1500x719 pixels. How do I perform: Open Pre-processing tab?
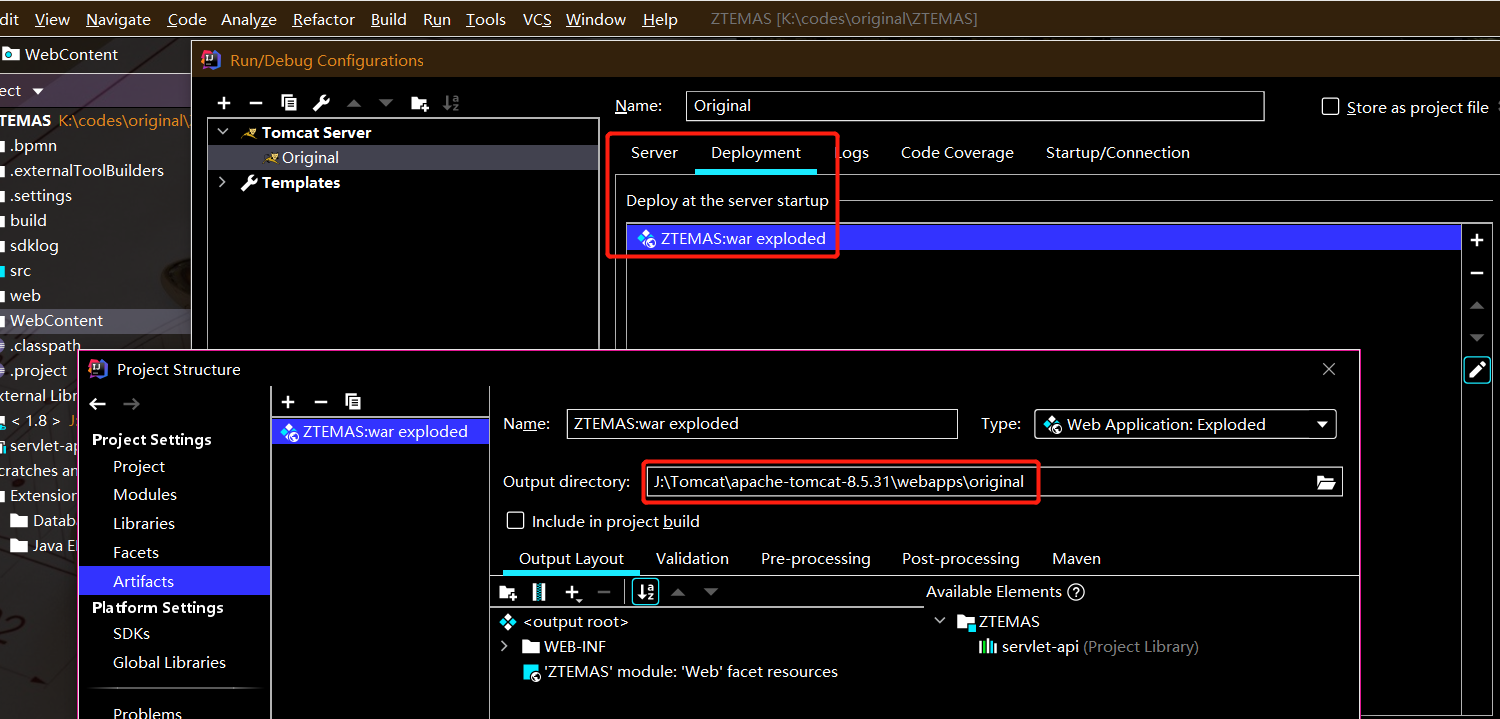816,559
